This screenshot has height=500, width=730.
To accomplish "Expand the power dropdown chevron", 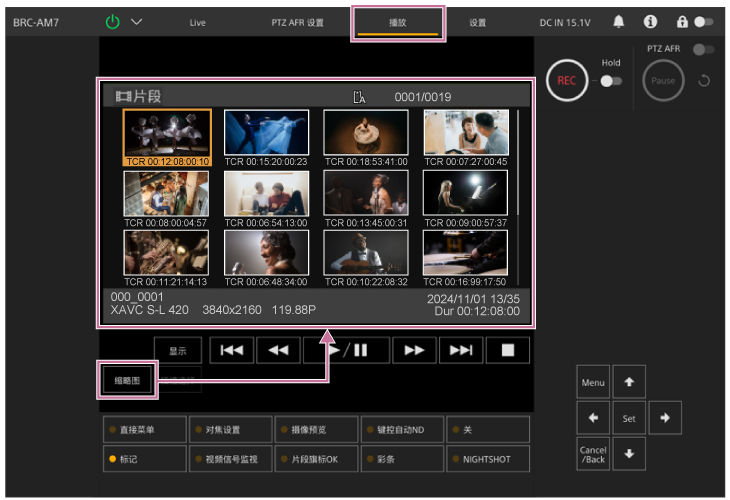I will [x=137, y=21].
